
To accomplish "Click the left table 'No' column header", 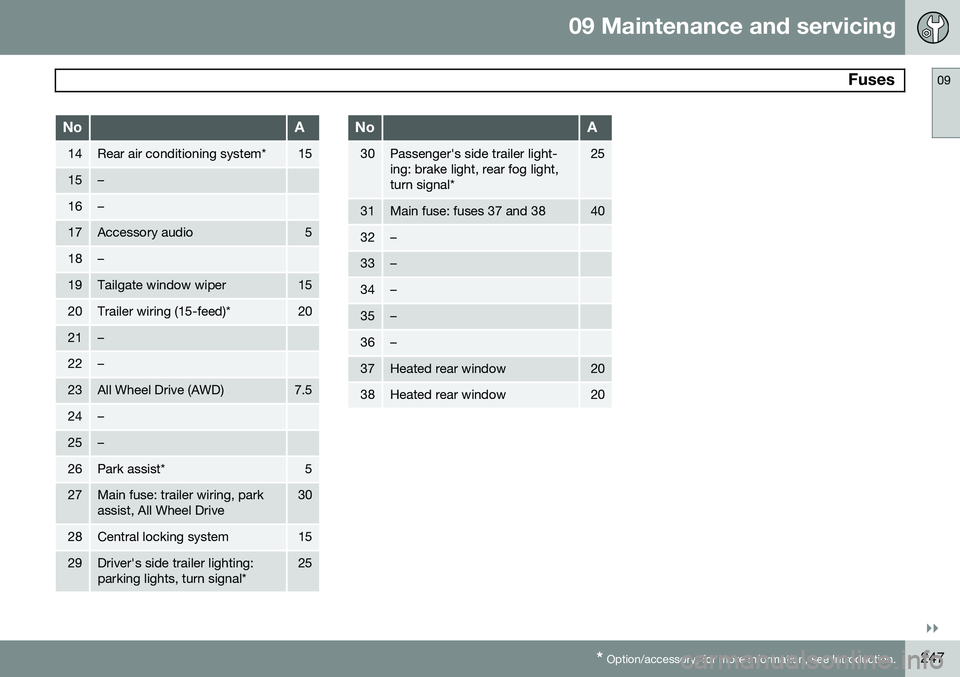I will [x=72, y=127].
